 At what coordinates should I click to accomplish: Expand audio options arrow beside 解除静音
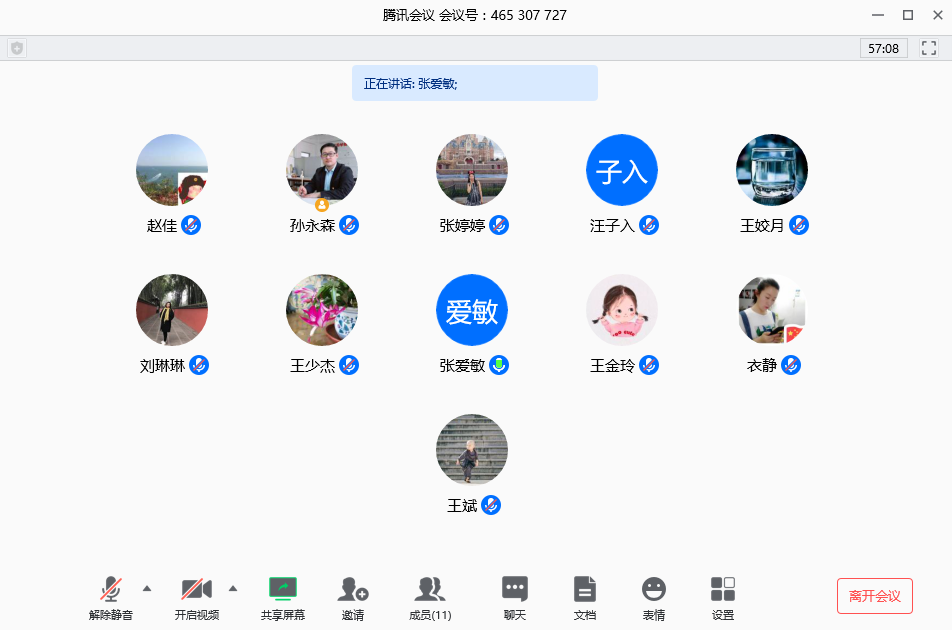pos(147,587)
